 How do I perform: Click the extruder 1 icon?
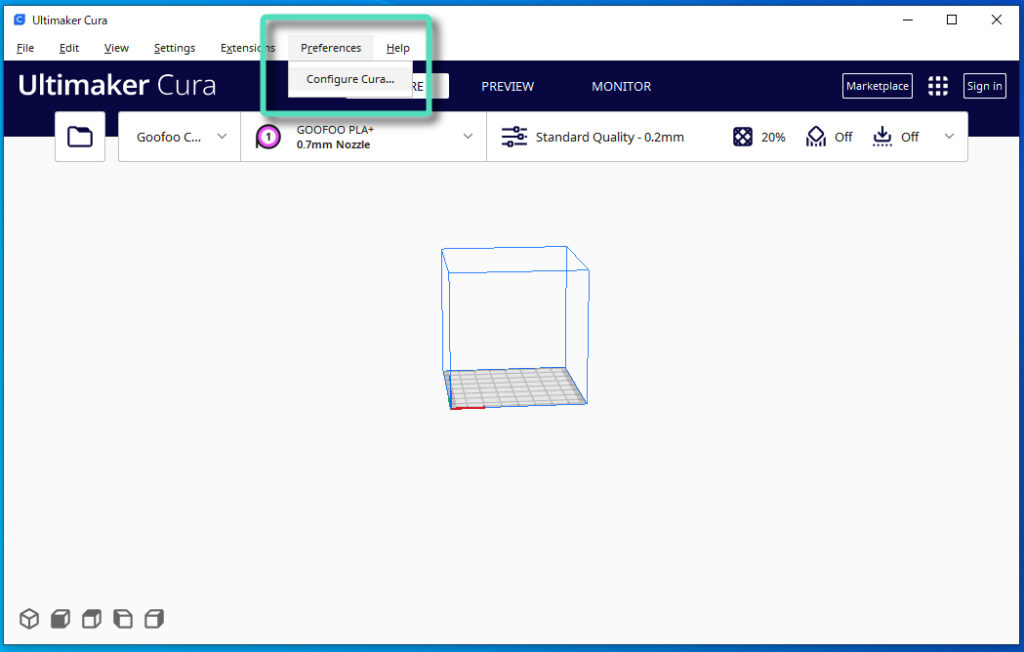[x=268, y=137]
